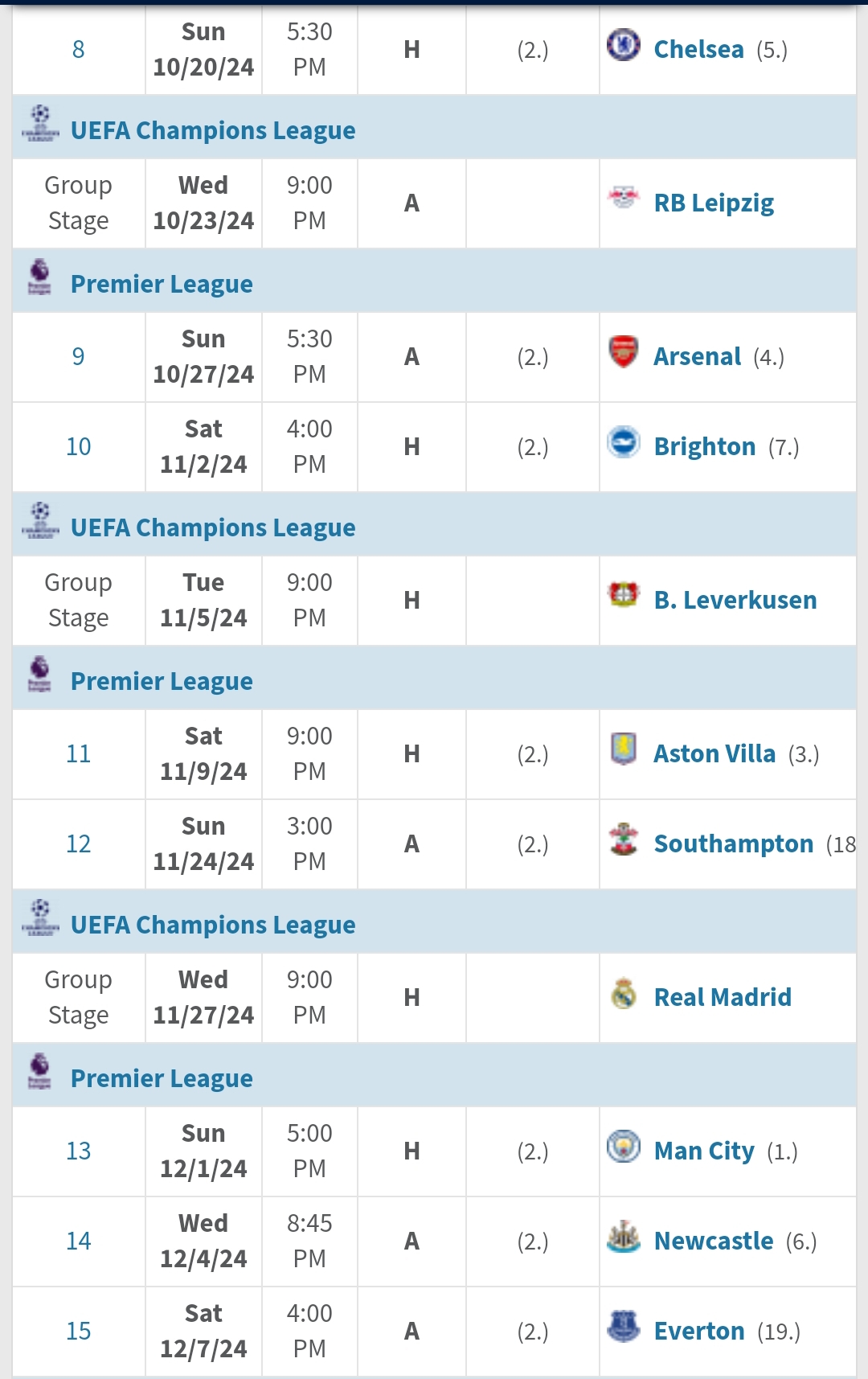Click the Brighton club badge
The width and height of the screenshot is (868, 1379).
[623, 441]
